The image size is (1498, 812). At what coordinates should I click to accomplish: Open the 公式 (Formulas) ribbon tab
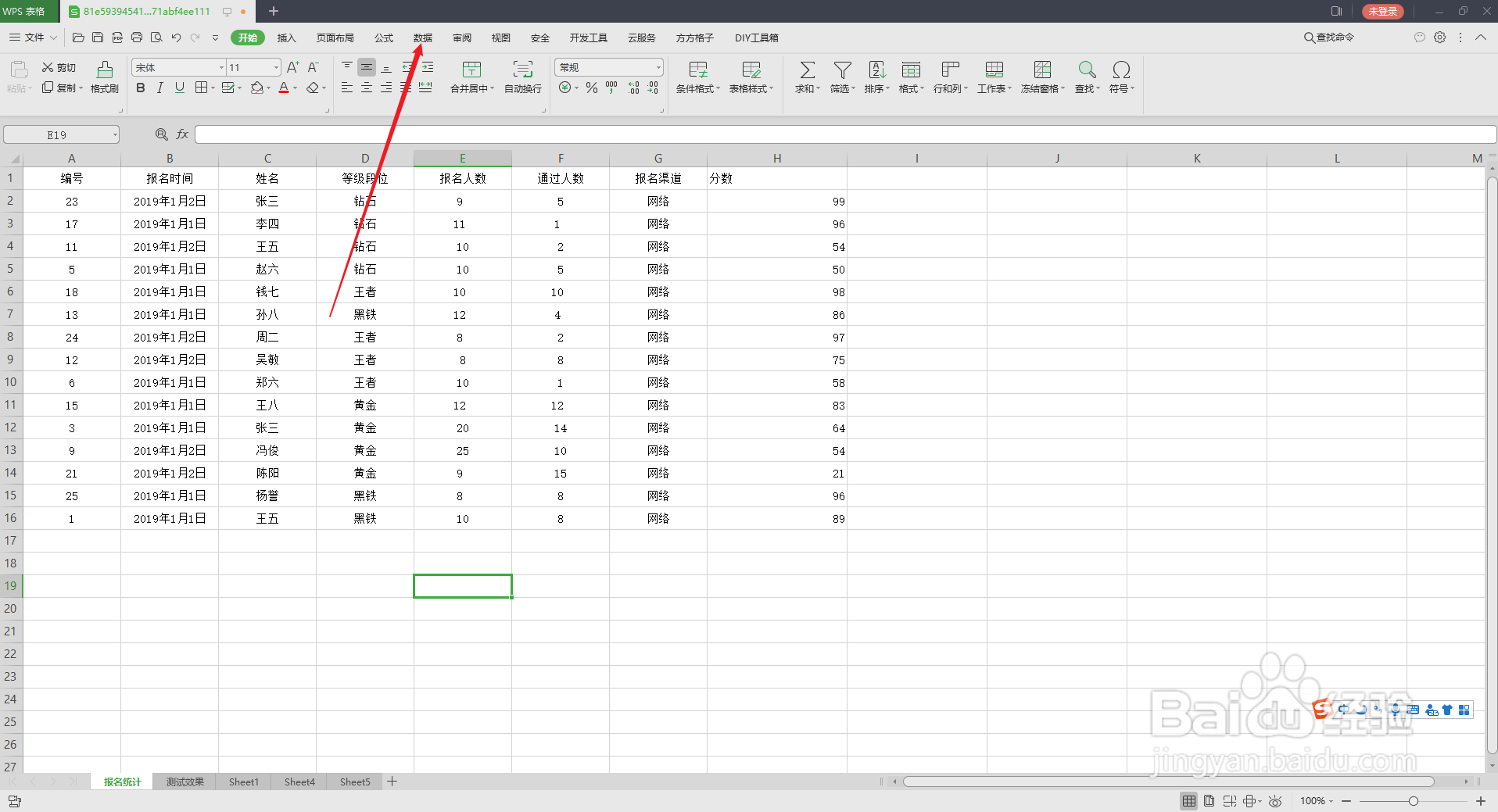(x=384, y=38)
